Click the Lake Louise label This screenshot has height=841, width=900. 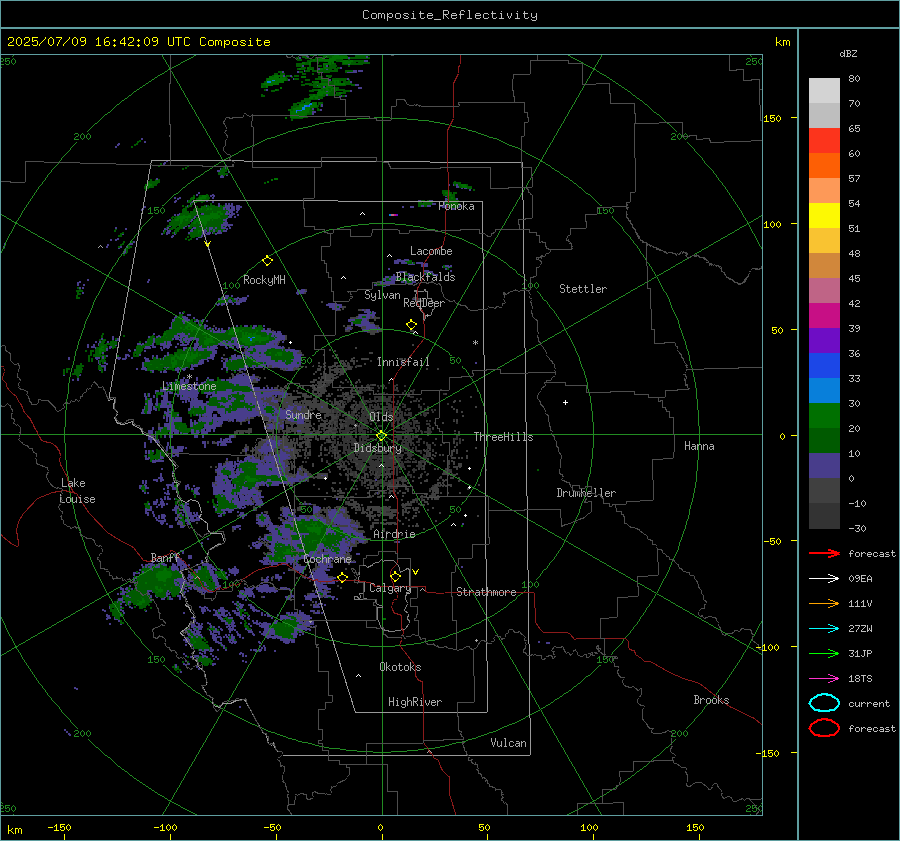tap(78, 491)
